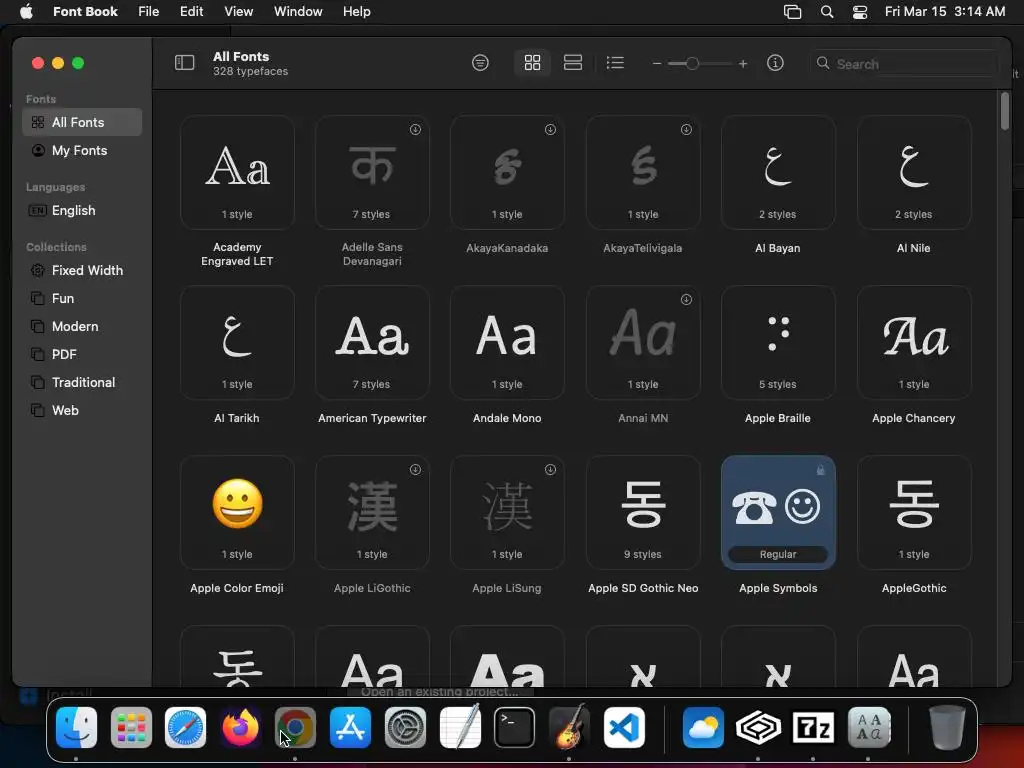This screenshot has width=1024, height=768.
Task: Open the Fixed Width collection
Action: 82,270
